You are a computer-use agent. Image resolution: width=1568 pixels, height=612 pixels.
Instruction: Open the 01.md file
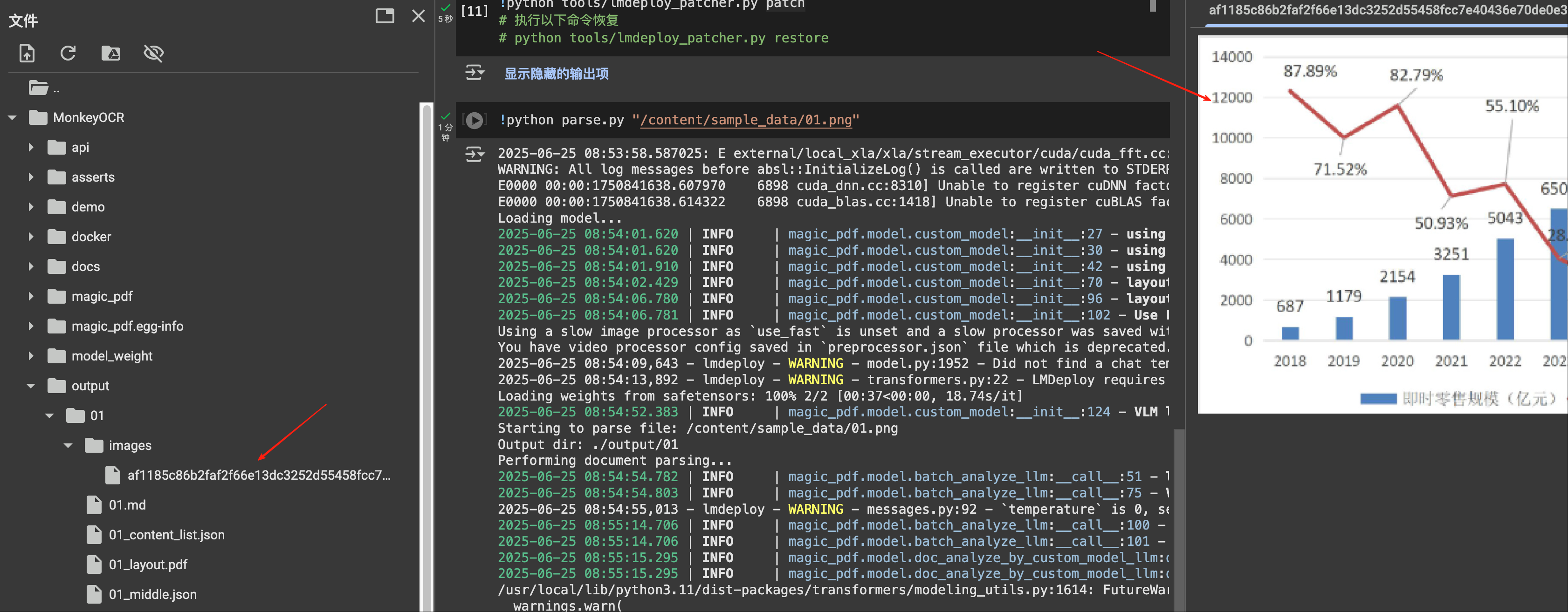(127, 505)
